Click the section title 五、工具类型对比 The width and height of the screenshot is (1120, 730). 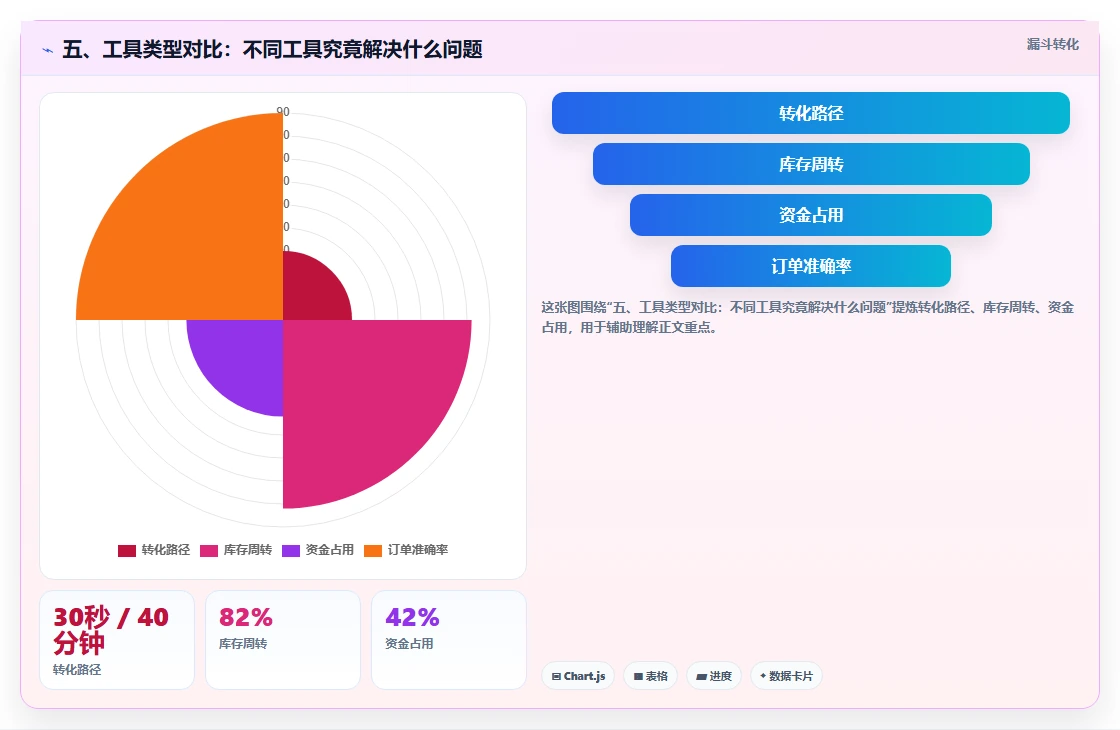pos(272,49)
